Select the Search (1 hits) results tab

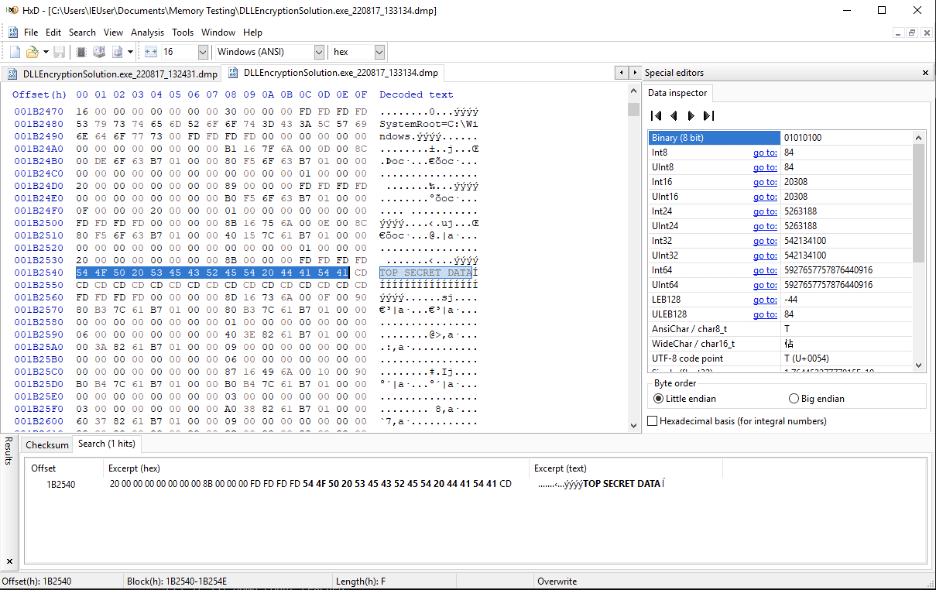[107, 444]
